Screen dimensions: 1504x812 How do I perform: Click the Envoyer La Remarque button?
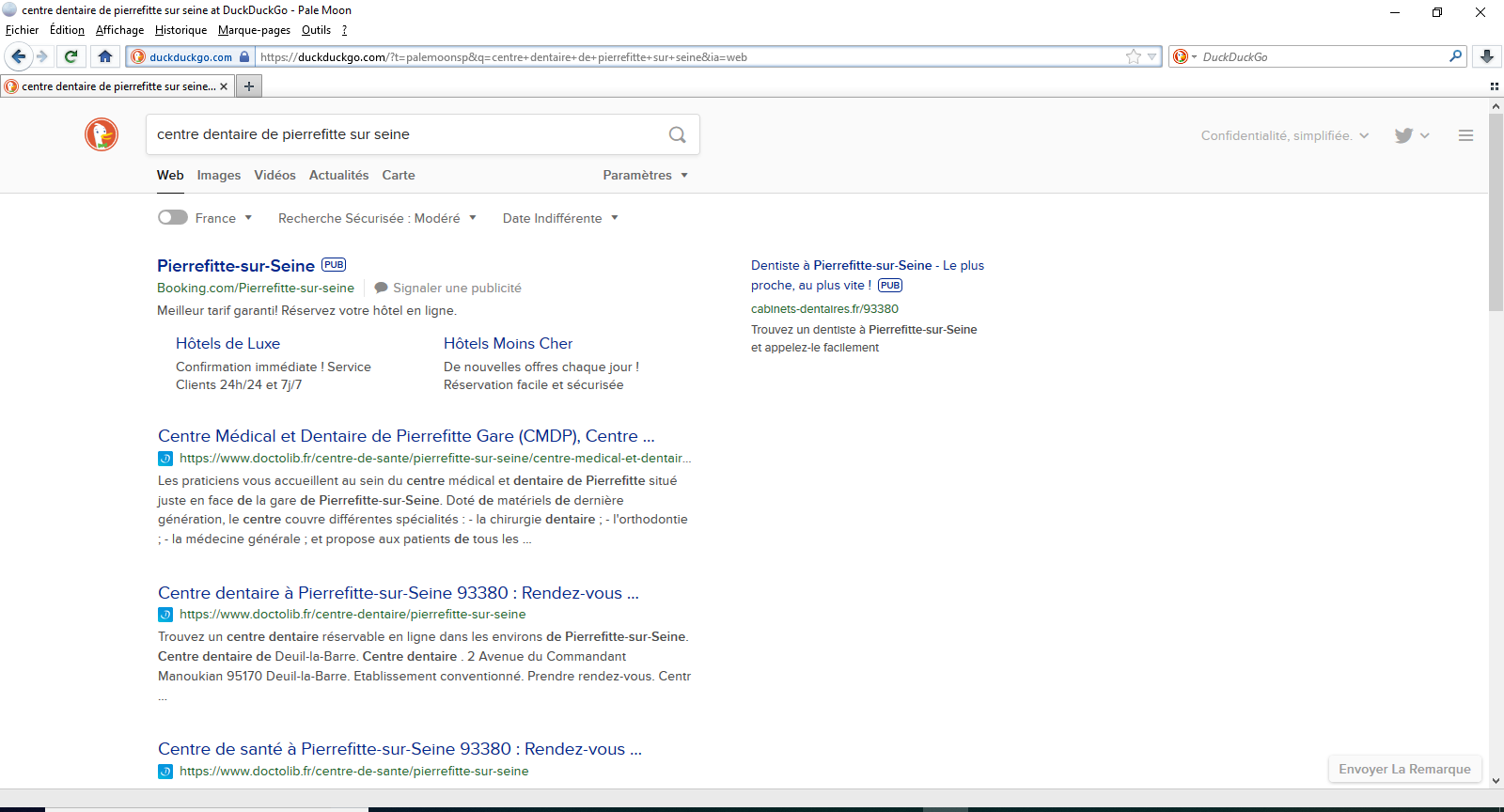pyautogui.click(x=1404, y=769)
